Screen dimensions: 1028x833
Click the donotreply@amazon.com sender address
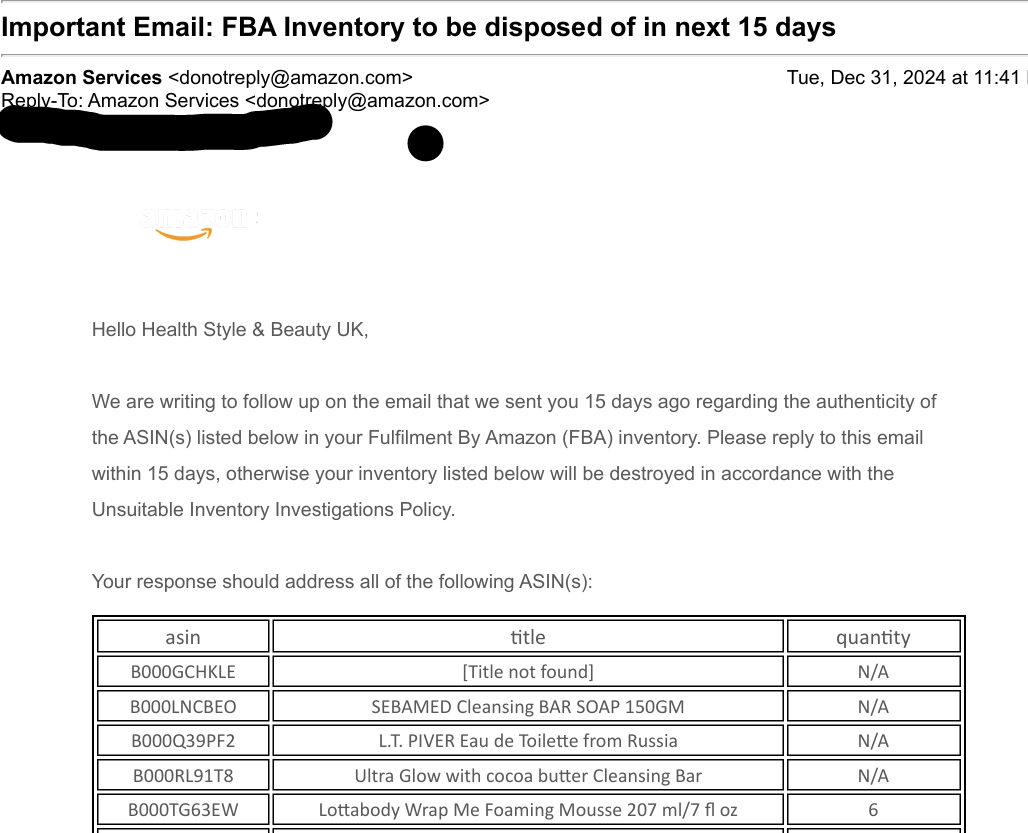tap(290, 77)
